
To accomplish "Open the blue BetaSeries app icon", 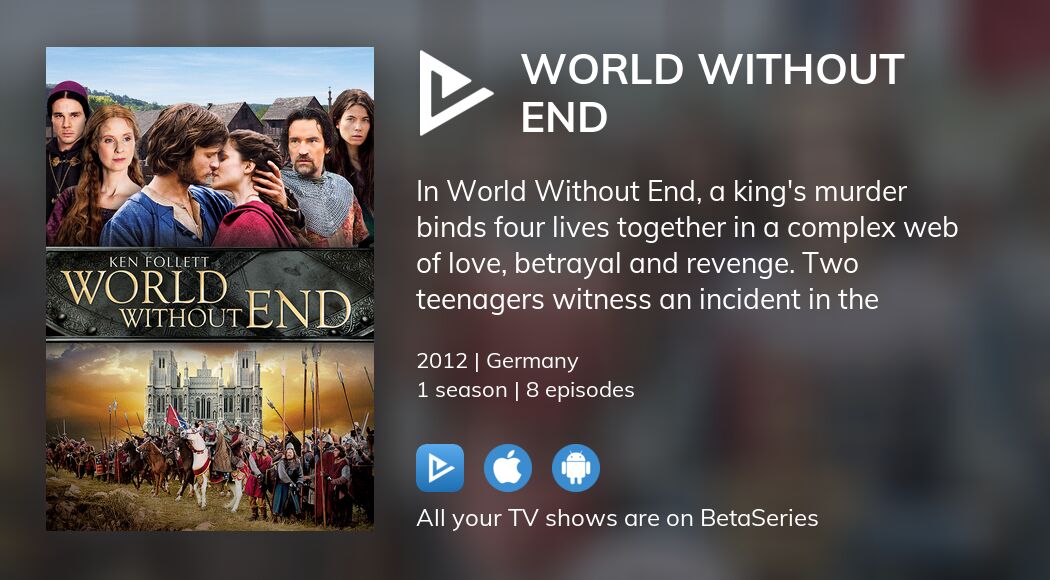I will tap(440, 468).
